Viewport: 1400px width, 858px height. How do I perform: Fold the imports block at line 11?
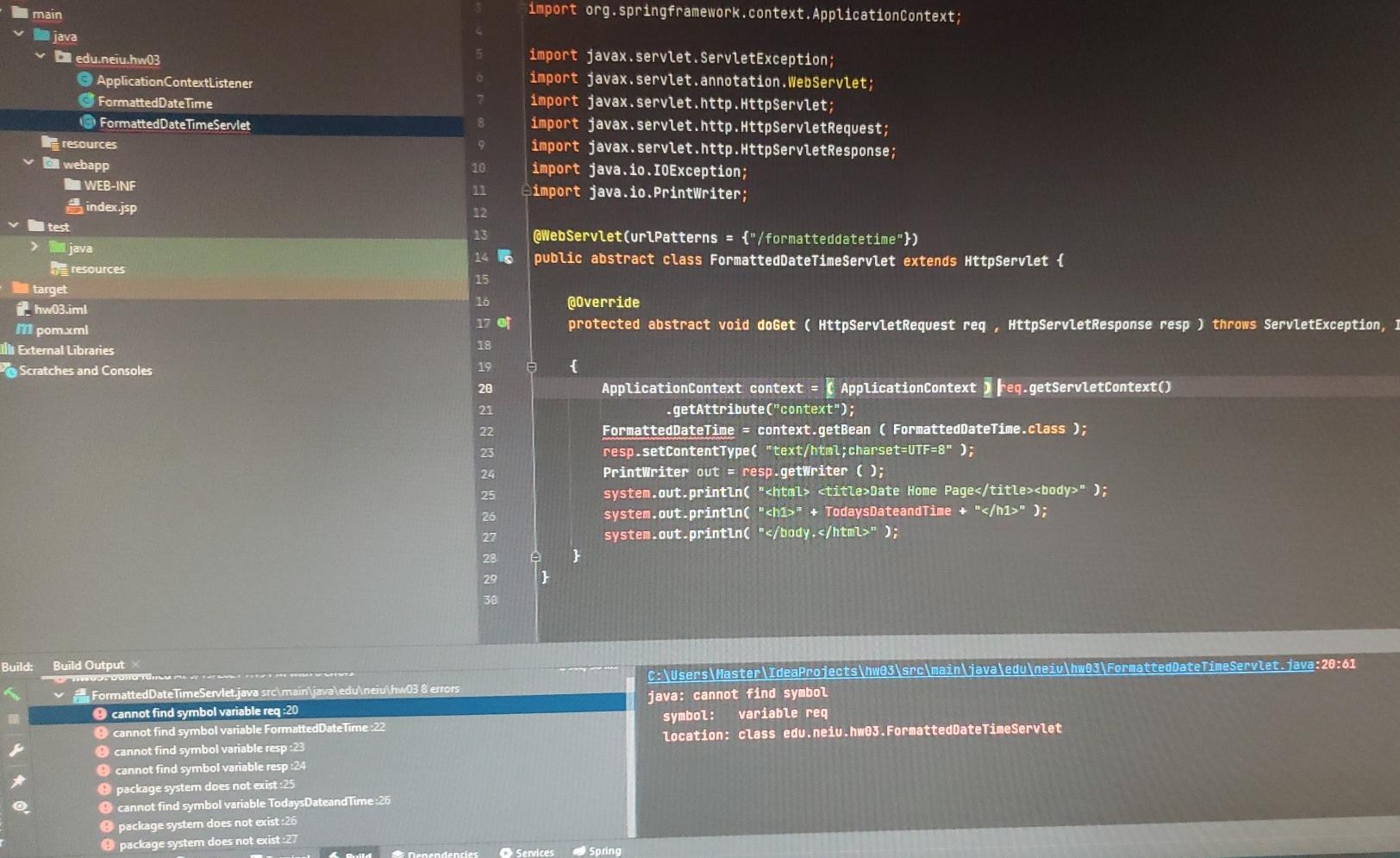click(526, 191)
